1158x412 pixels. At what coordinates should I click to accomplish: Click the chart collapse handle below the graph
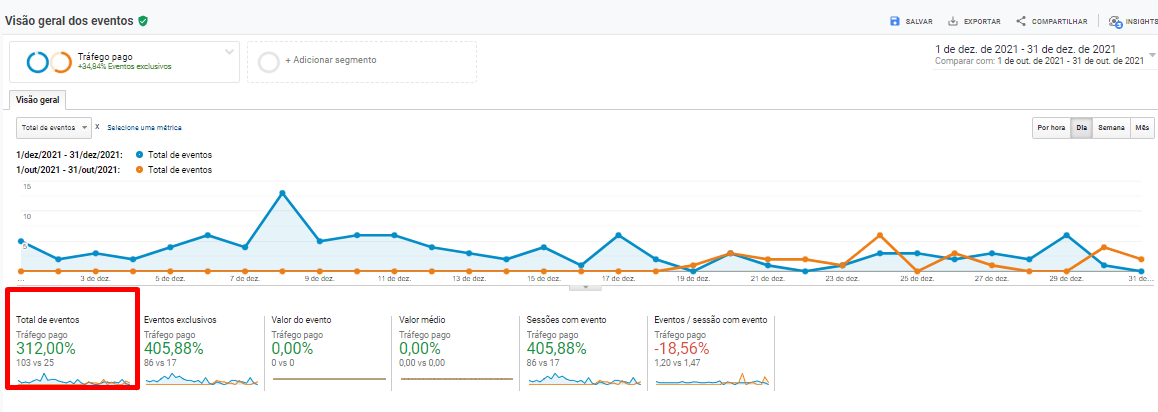(x=584, y=287)
